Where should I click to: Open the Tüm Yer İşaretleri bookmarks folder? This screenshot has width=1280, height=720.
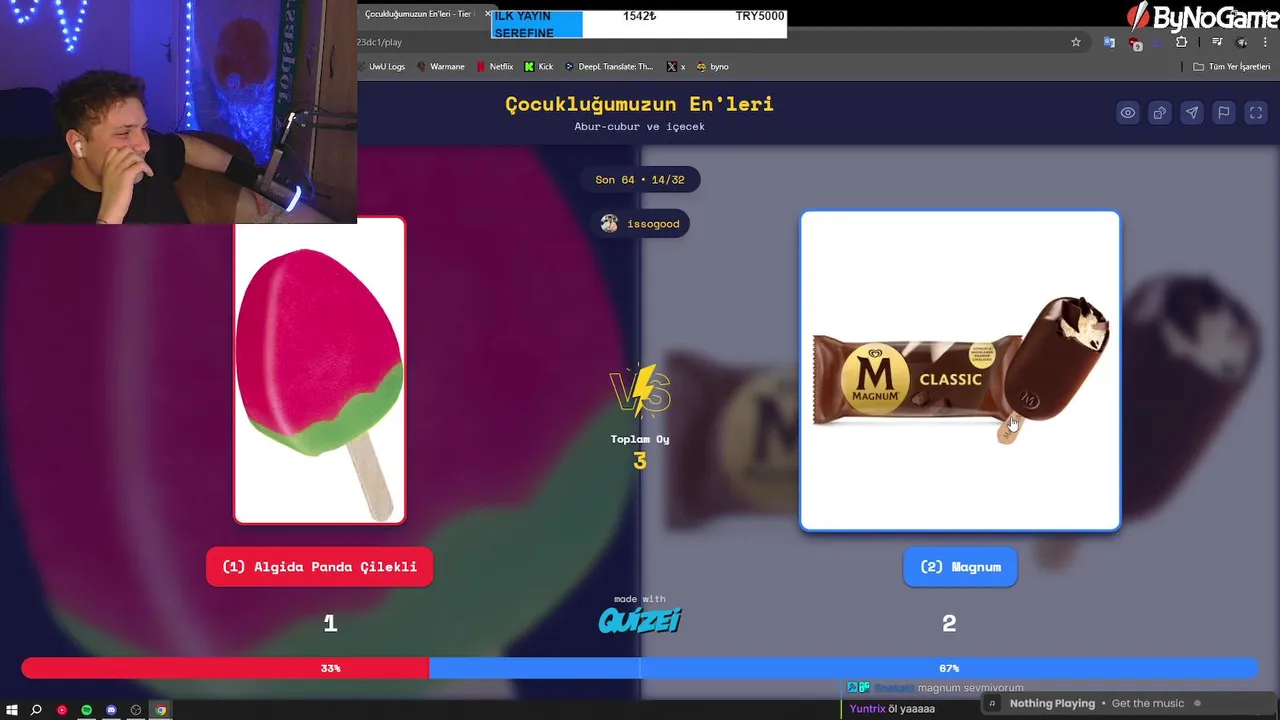click(x=1231, y=67)
